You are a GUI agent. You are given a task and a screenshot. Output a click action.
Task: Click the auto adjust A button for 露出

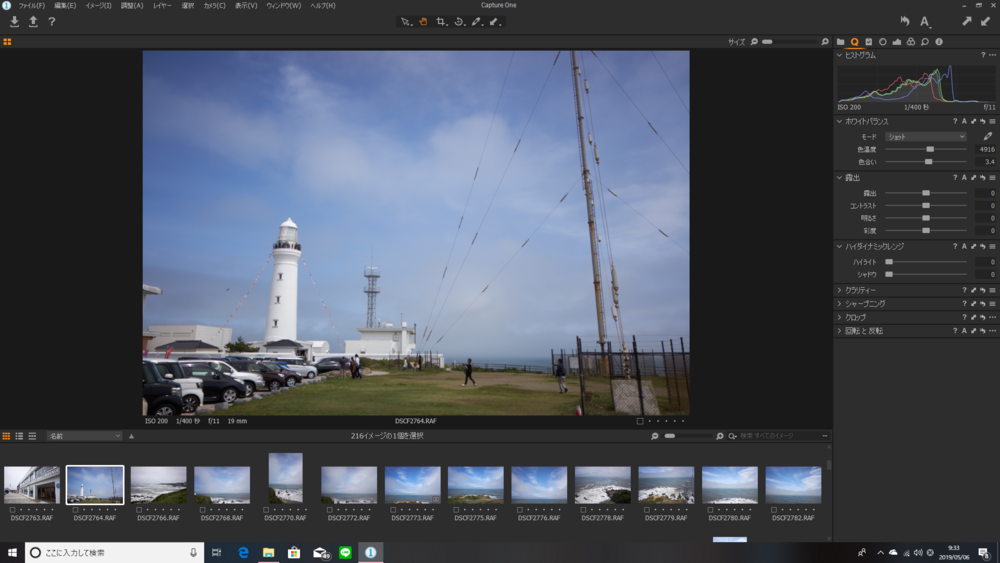coord(964,178)
